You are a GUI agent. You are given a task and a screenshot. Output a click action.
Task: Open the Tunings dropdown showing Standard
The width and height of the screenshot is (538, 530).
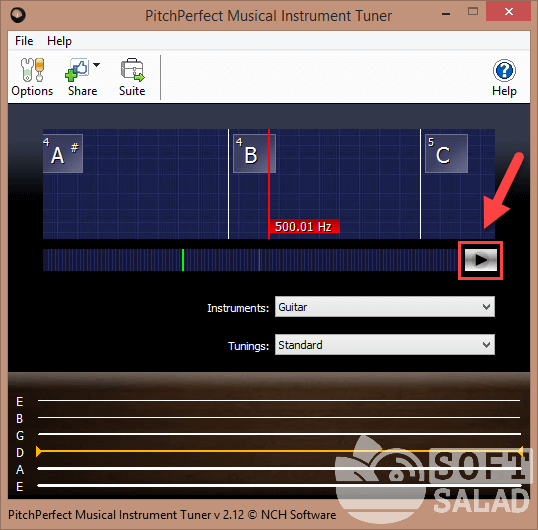pos(385,344)
